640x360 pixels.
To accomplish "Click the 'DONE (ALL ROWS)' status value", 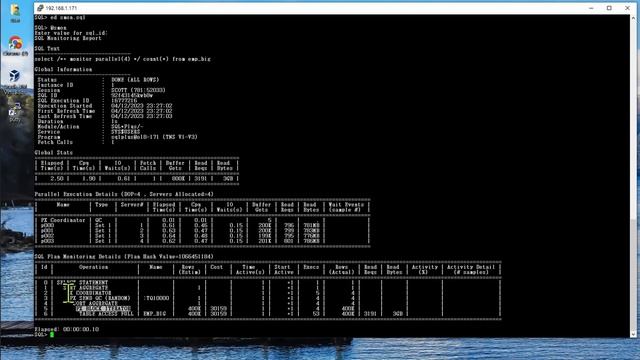I will point(135,80).
